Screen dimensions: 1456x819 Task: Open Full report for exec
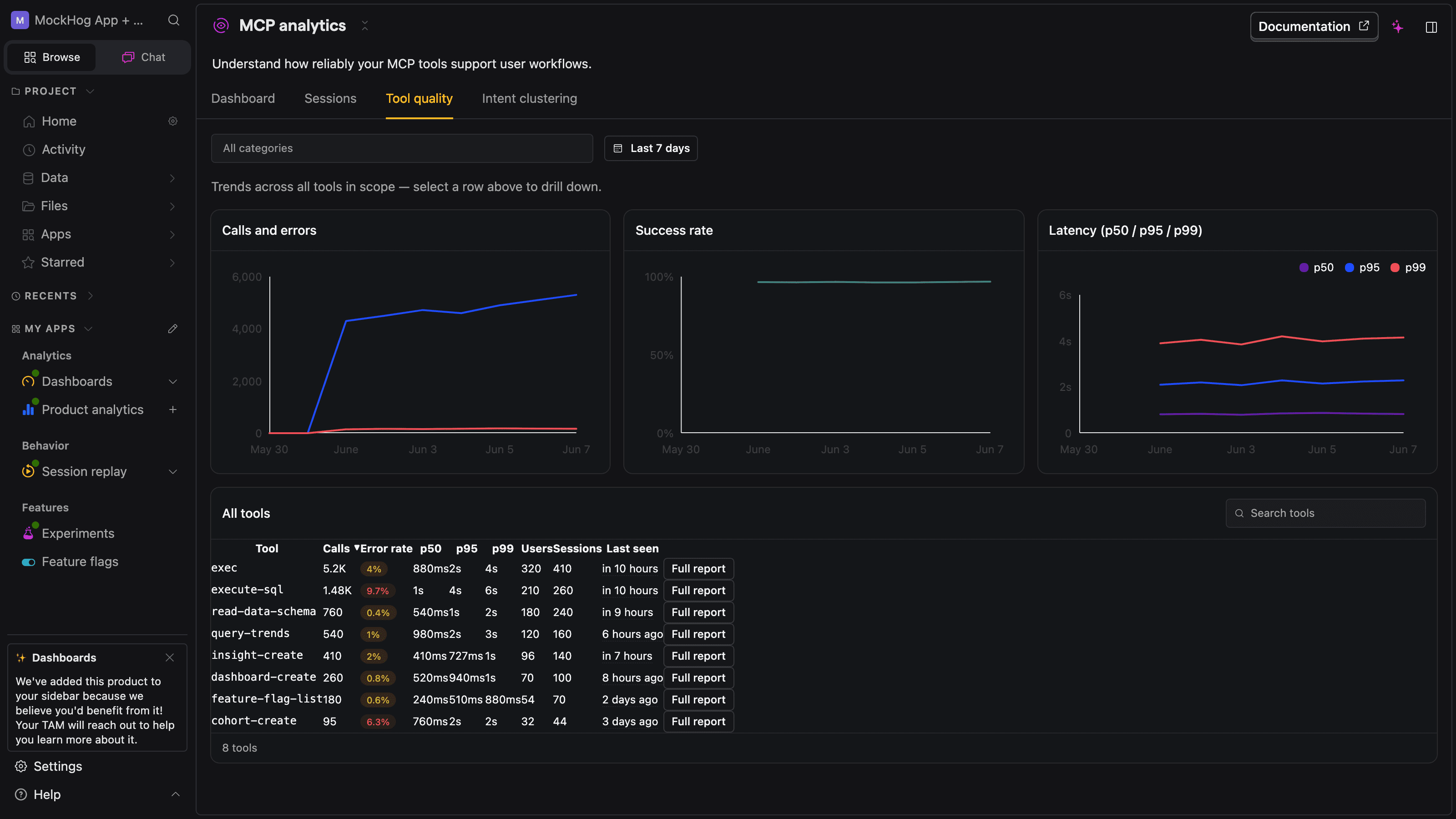pos(698,569)
